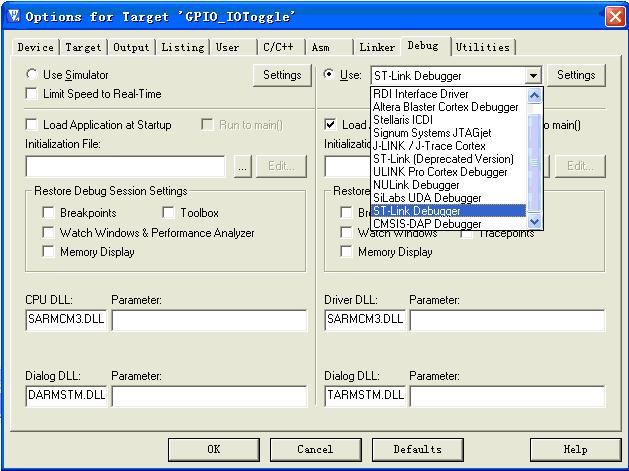The image size is (629, 471).
Task: Click the debugger list scrollbar thumb
Action: 534,162
